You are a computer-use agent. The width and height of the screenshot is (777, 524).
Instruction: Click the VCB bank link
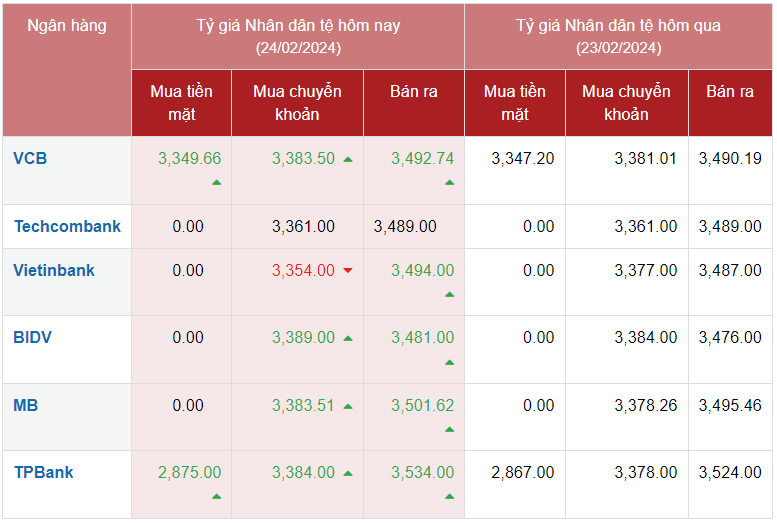pyautogui.click(x=30, y=158)
